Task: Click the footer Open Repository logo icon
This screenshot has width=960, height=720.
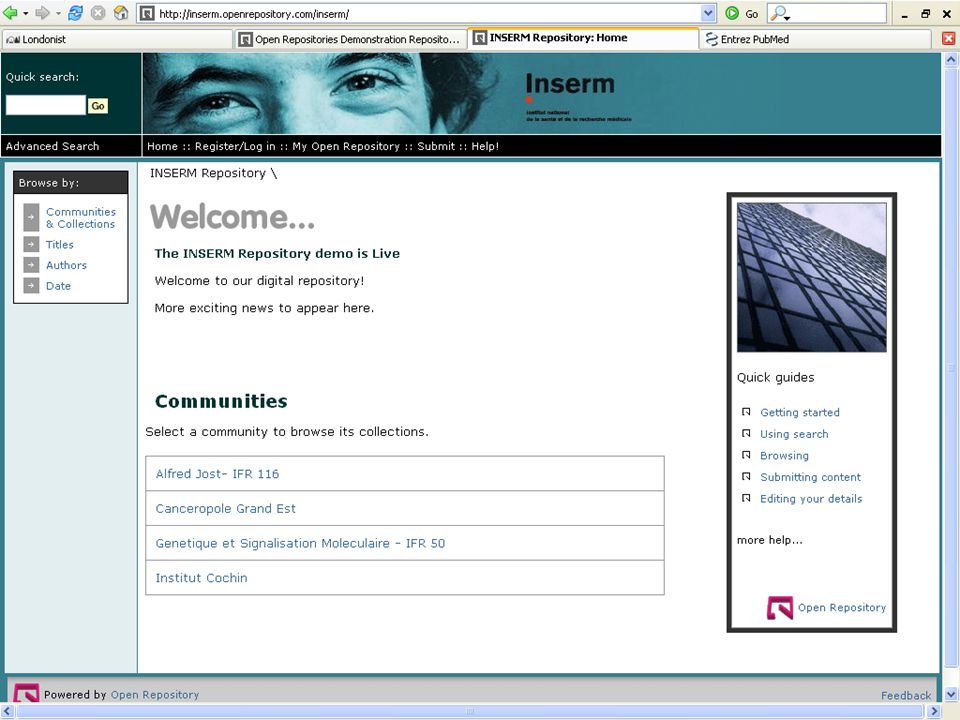Action: click(26, 693)
